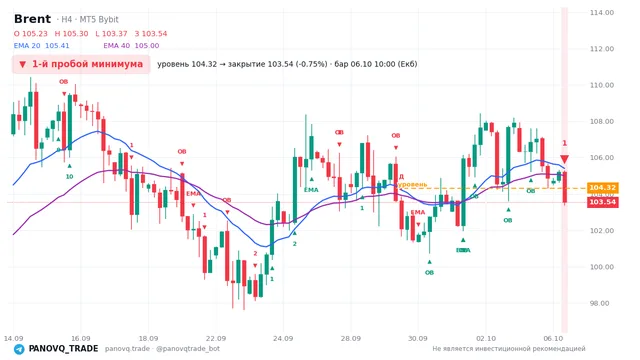Click the red 103.54 current price tag

pyautogui.click(x=602, y=202)
